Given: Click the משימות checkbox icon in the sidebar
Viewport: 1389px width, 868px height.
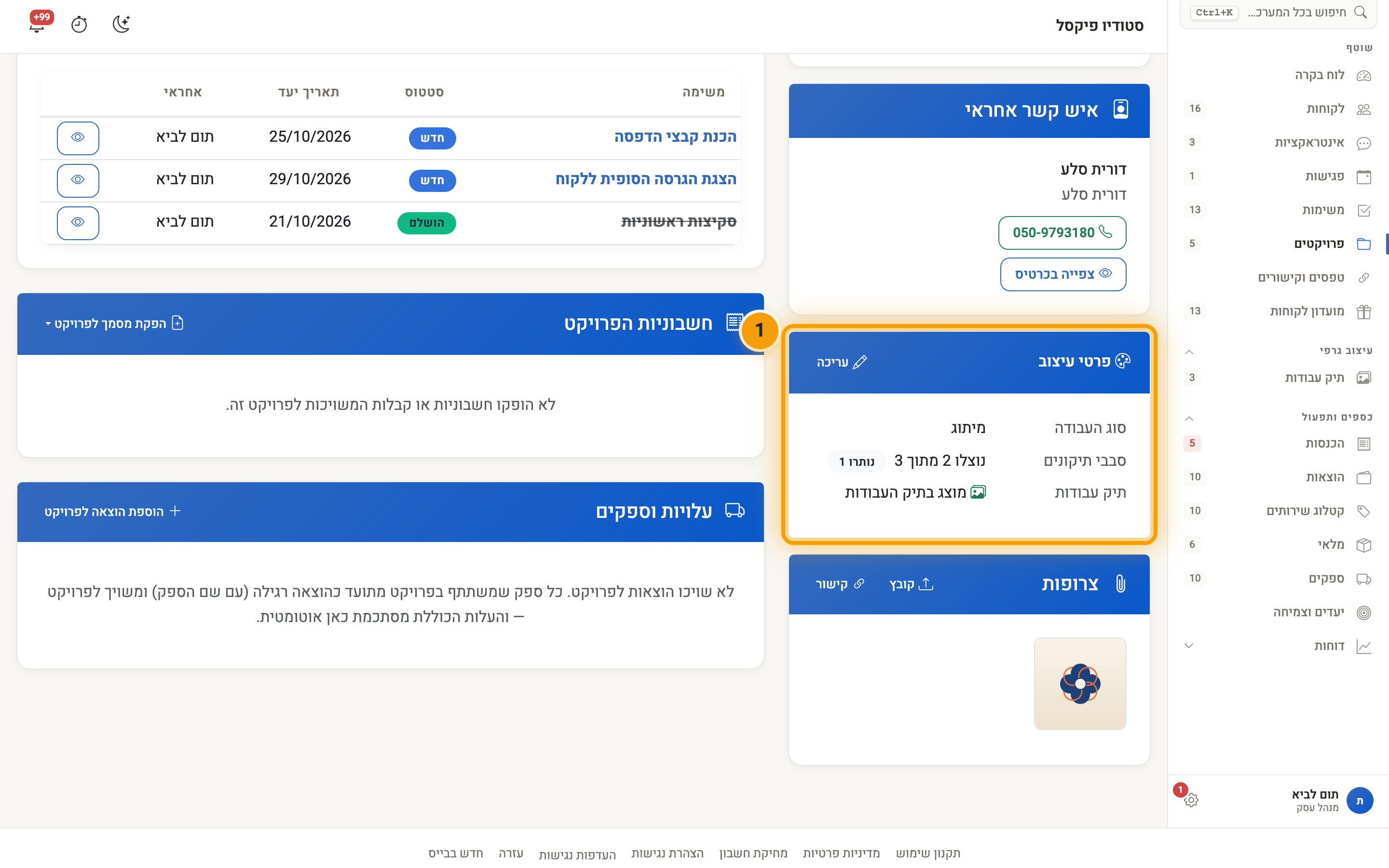Looking at the screenshot, I should 1364,210.
